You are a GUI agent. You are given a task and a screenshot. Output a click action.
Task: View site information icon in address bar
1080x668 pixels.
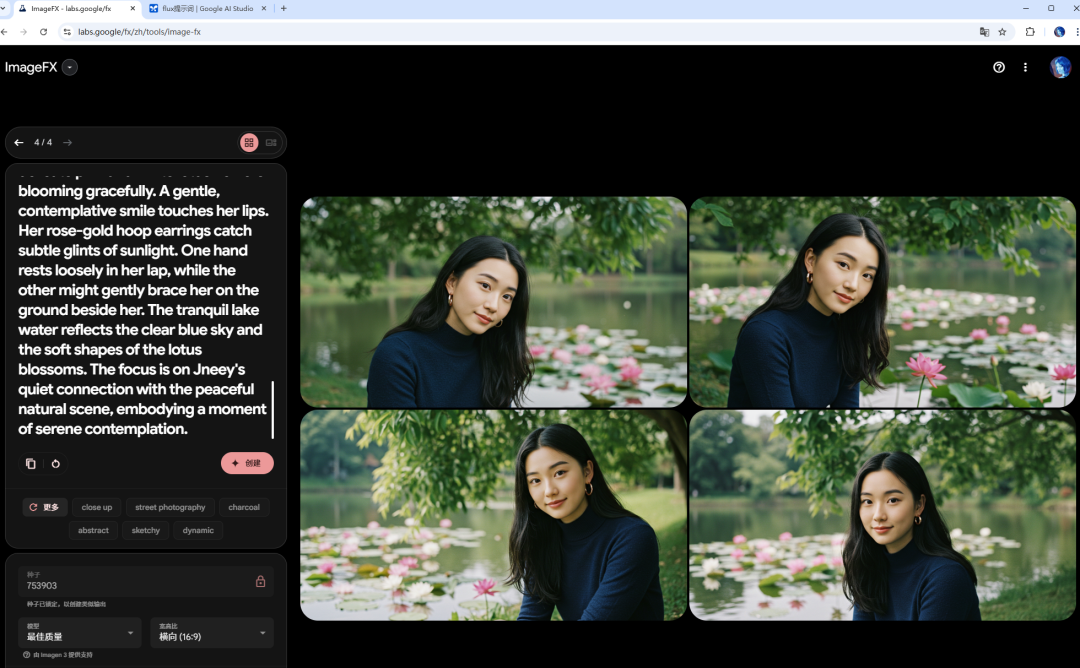click(x=67, y=32)
